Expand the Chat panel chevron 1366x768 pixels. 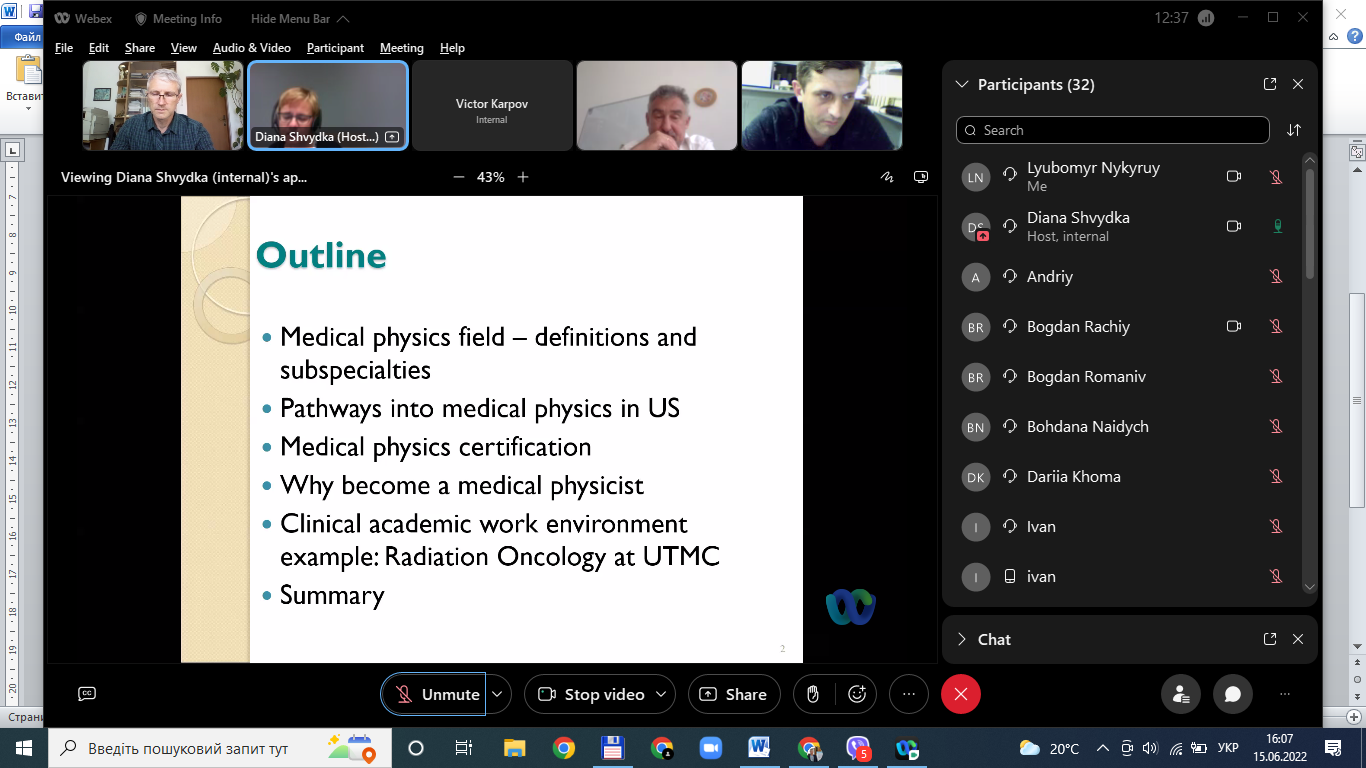(x=962, y=639)
